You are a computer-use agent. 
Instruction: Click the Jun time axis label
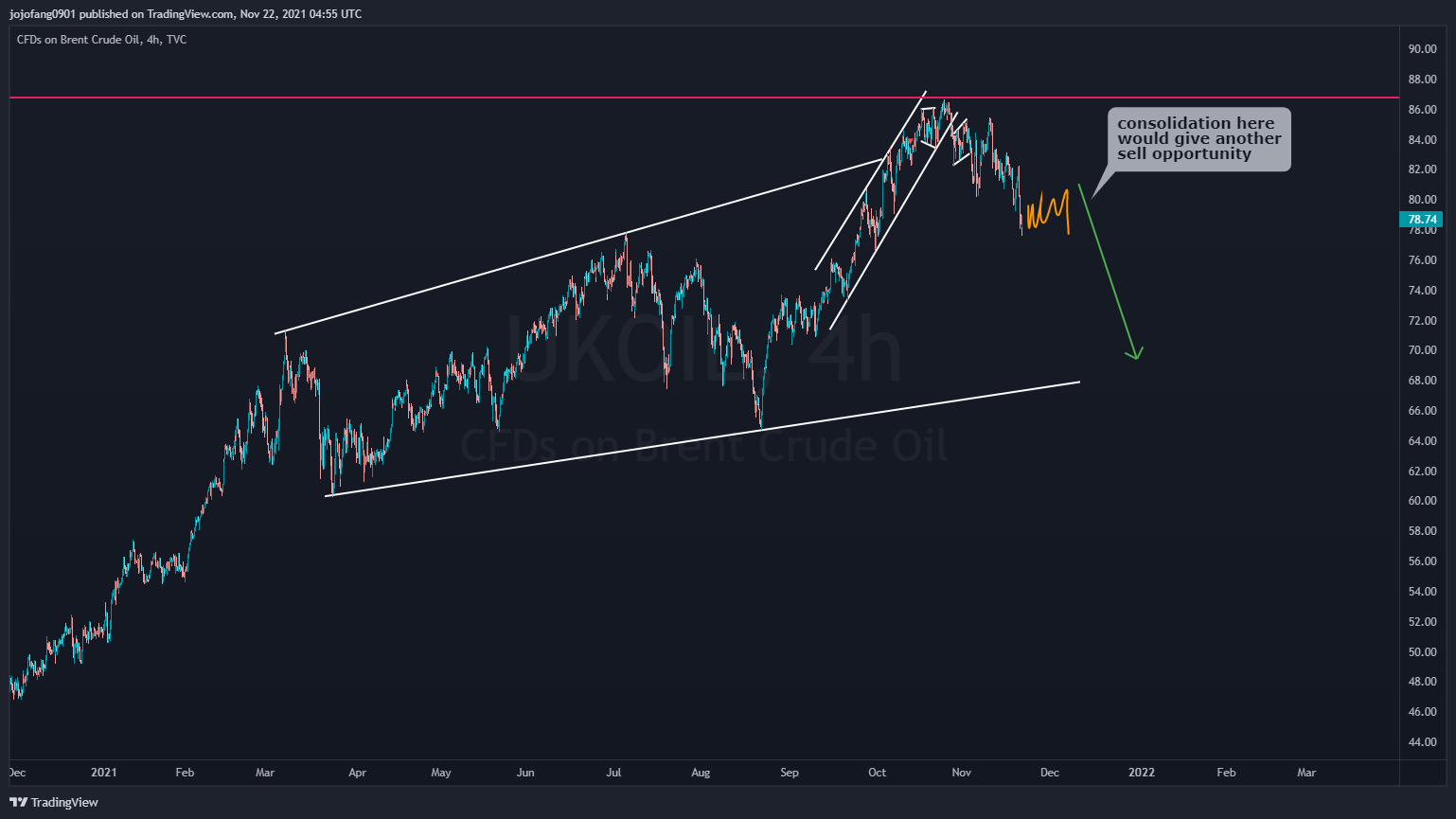[525, 773]
